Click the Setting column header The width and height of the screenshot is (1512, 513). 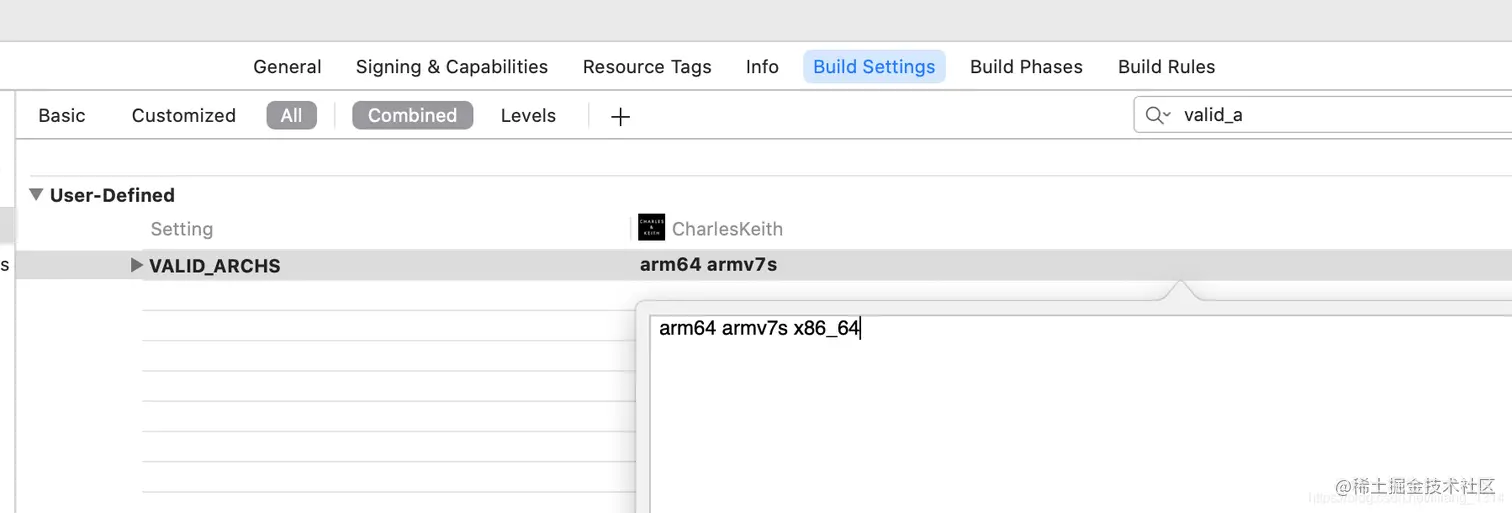[x=182, y=229]
